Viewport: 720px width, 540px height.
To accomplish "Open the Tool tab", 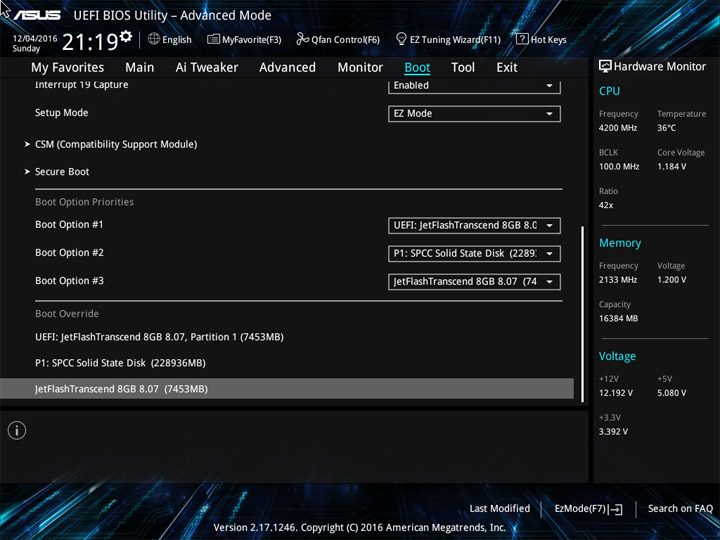I will click(463, 68).
